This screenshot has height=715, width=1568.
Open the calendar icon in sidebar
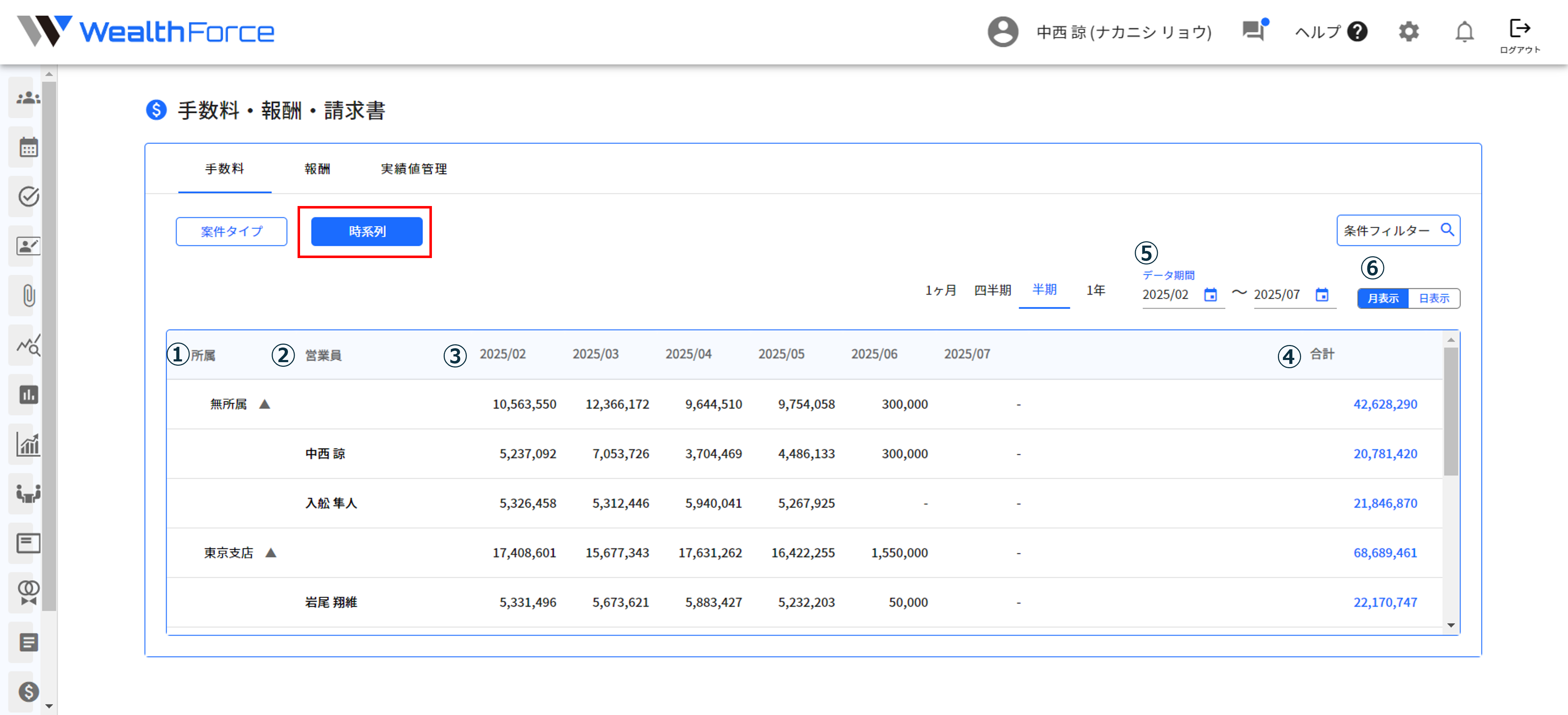(28, 148)
